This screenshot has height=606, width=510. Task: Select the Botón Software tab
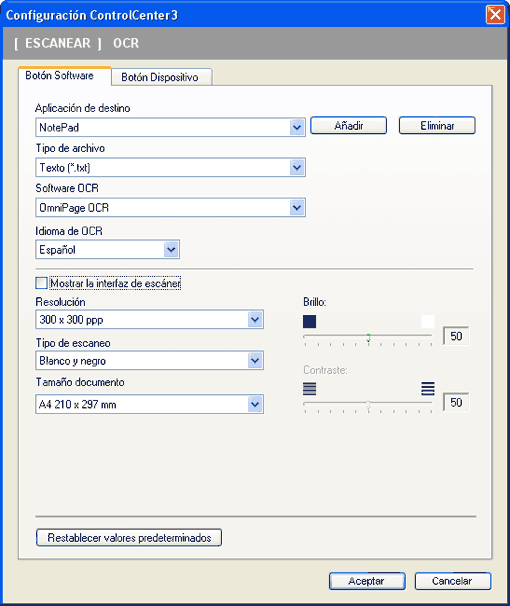(65, 75)
